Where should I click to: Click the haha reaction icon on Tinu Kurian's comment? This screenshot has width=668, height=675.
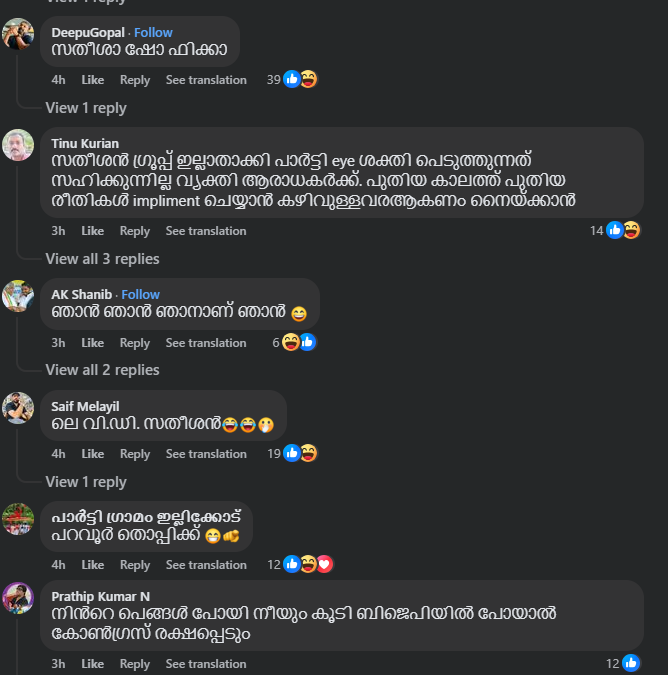[x=631, y=230]
